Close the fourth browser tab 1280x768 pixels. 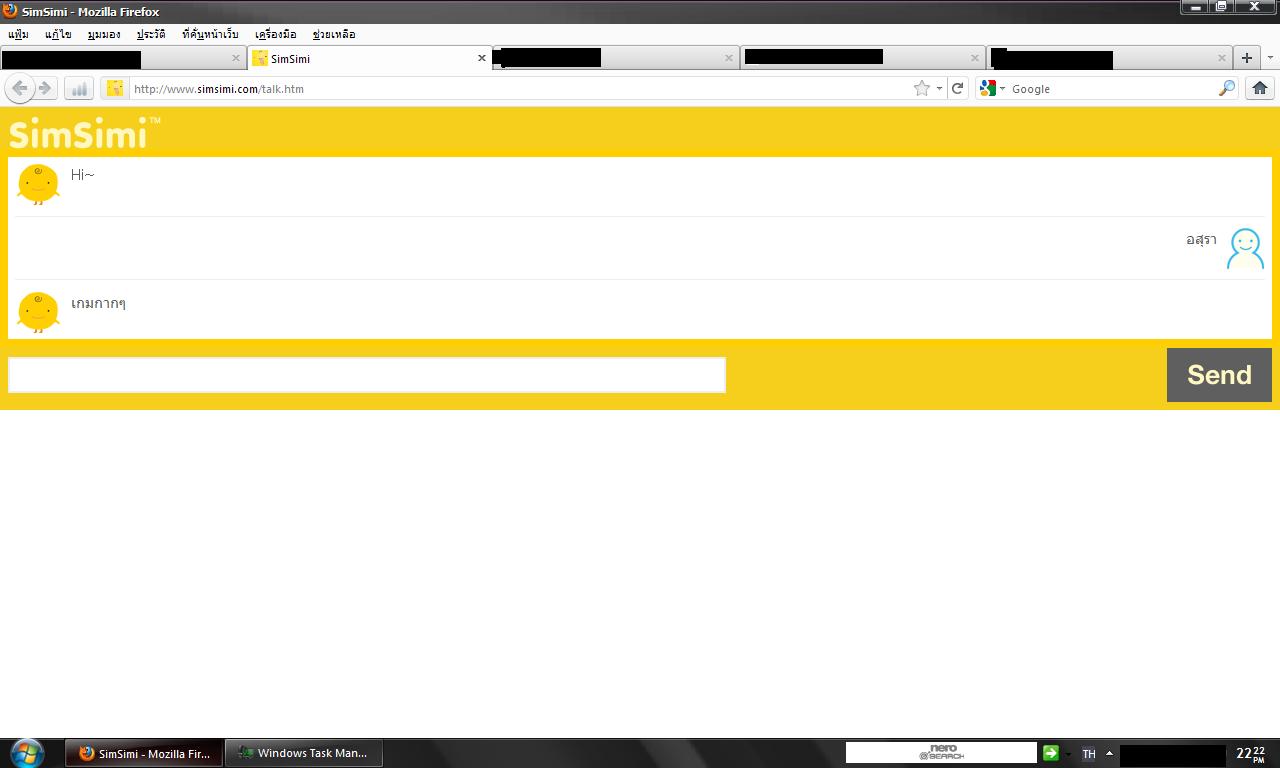coord(976,58)
